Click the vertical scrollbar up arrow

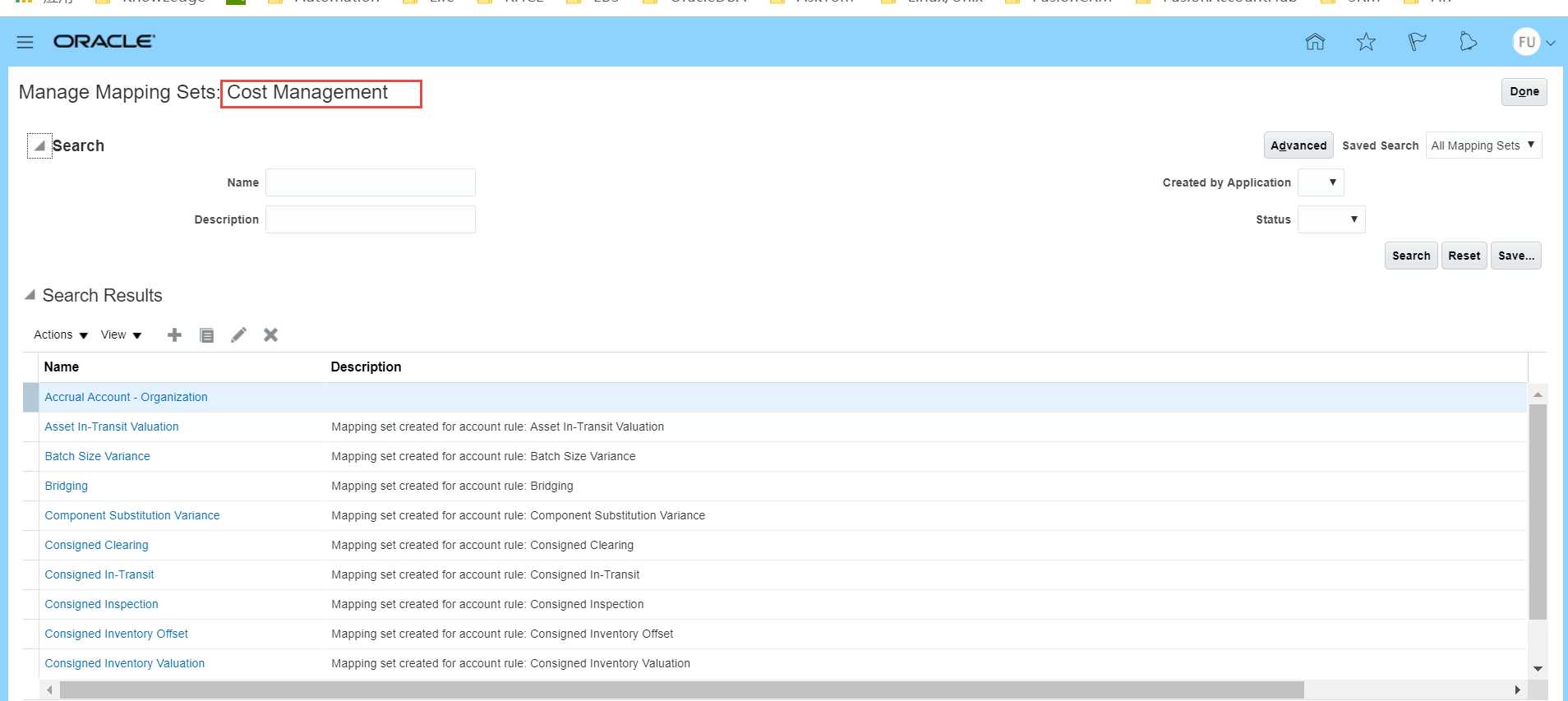pos(1538,394)
